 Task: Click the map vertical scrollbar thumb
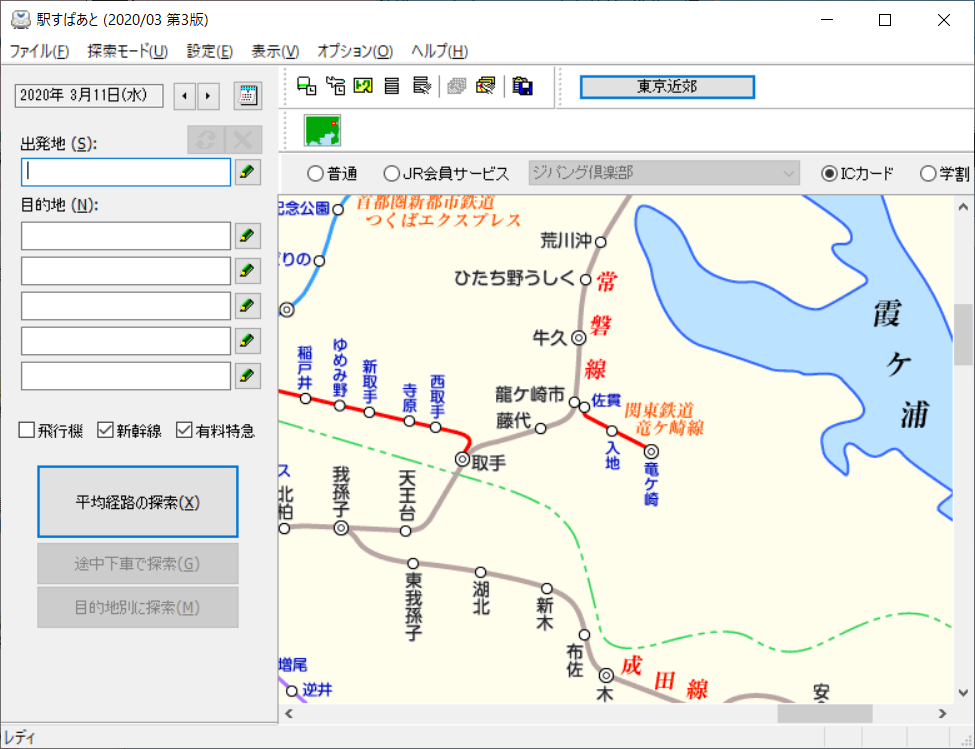click(x=963, y=334)
